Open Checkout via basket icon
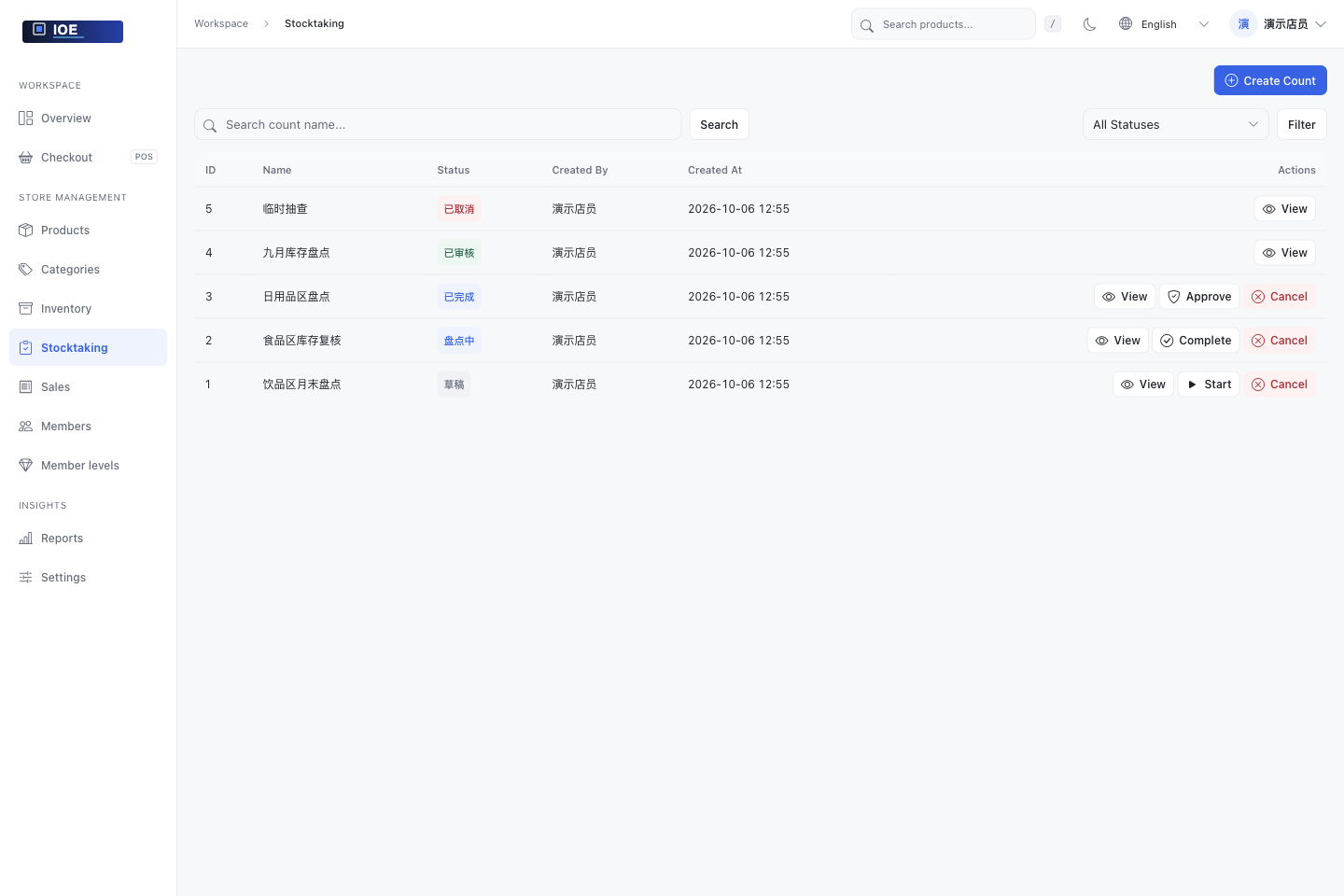 click(x=26, y=158)
